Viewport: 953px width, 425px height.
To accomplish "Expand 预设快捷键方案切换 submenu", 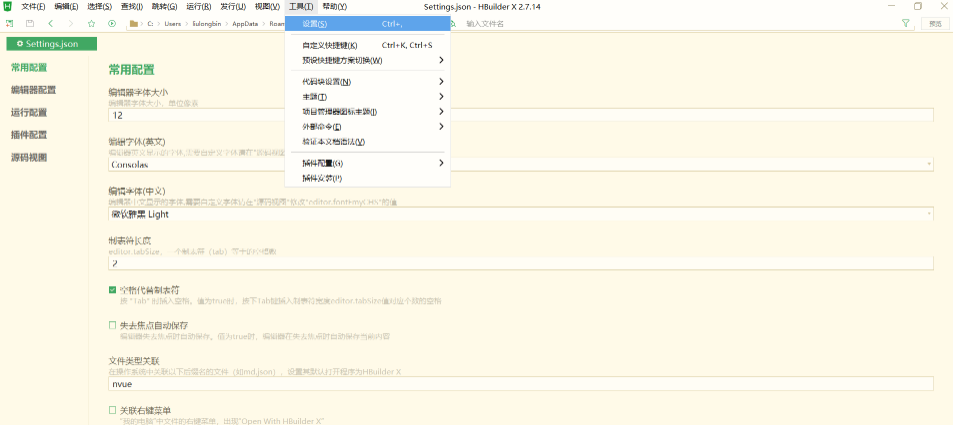I will tap(368, 60).
